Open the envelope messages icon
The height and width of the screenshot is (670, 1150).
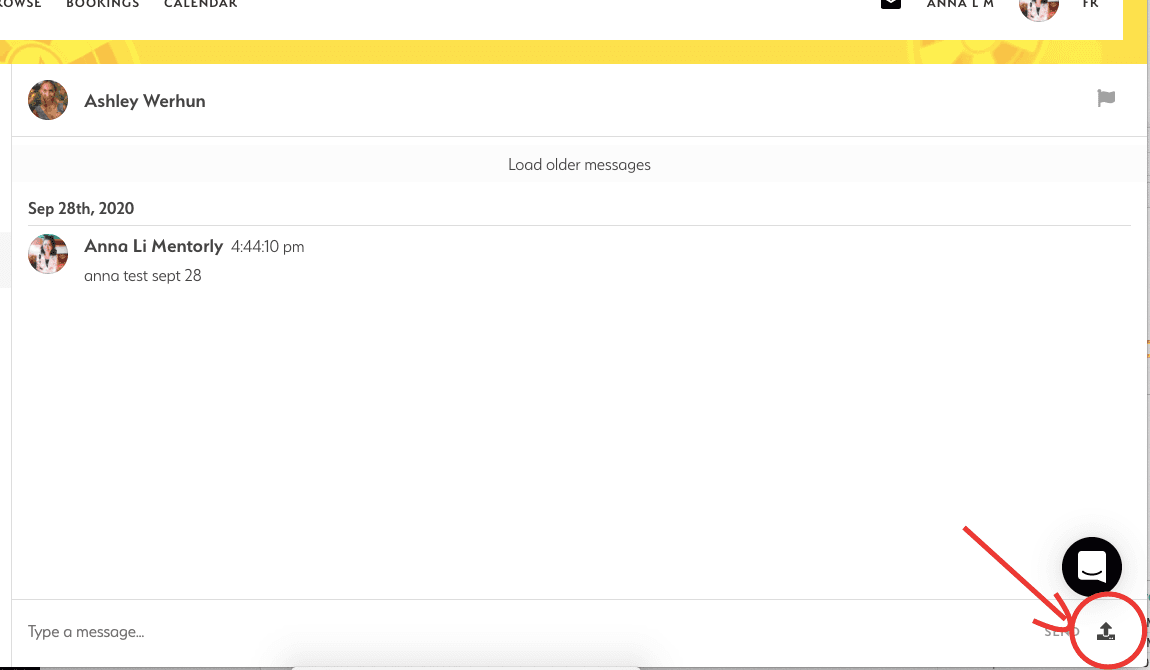890,4
